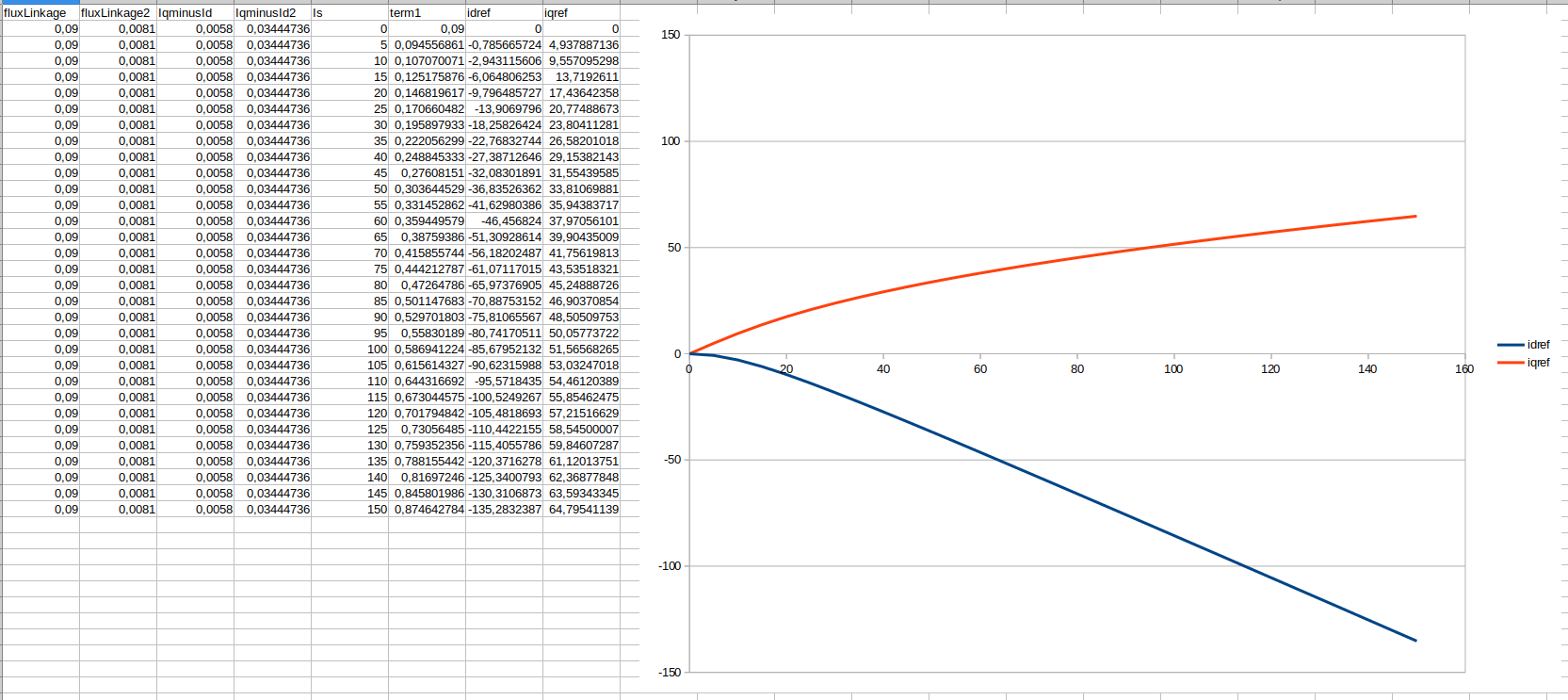Viewport: 1568px width, 700px height.
Task: Select the fluxLinkage header cell
Action: 40,13
